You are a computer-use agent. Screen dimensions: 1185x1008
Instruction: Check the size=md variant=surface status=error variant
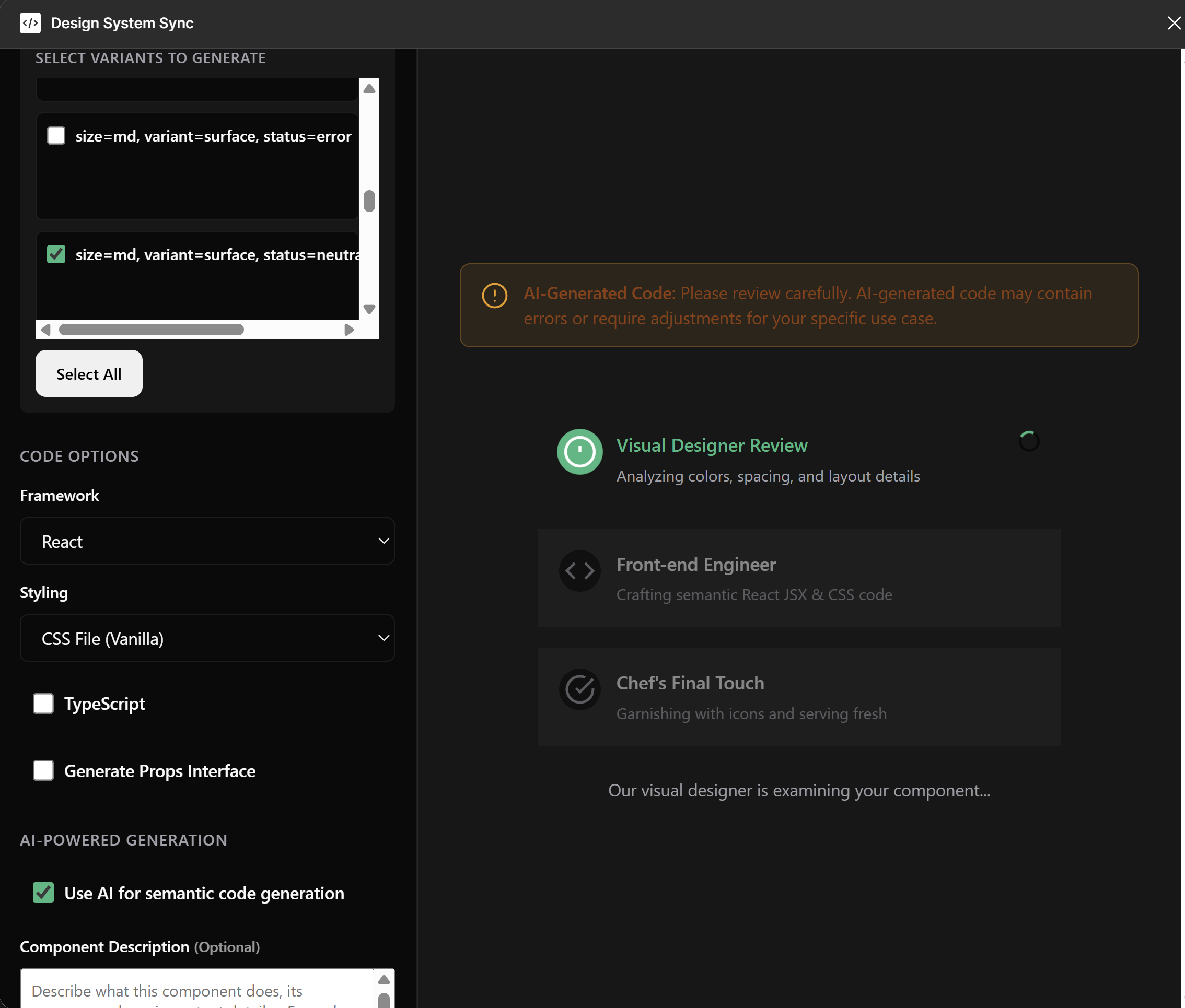[55, 135]
